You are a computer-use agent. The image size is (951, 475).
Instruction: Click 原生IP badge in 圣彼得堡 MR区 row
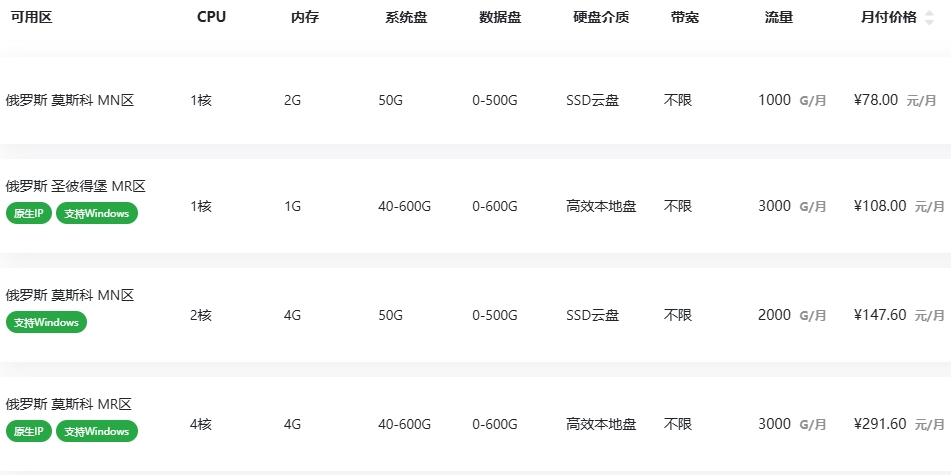click(x=28, y=213)
